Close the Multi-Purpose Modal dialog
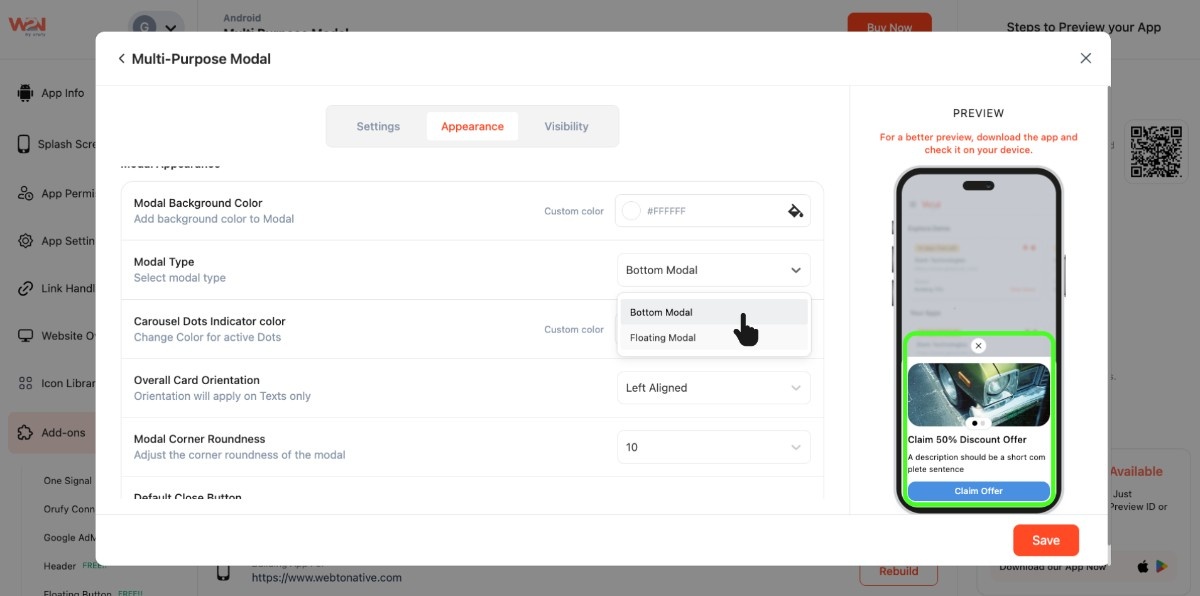This screenshot has width=1200, height=596. pyautogui.click(x=1085, y=59)
